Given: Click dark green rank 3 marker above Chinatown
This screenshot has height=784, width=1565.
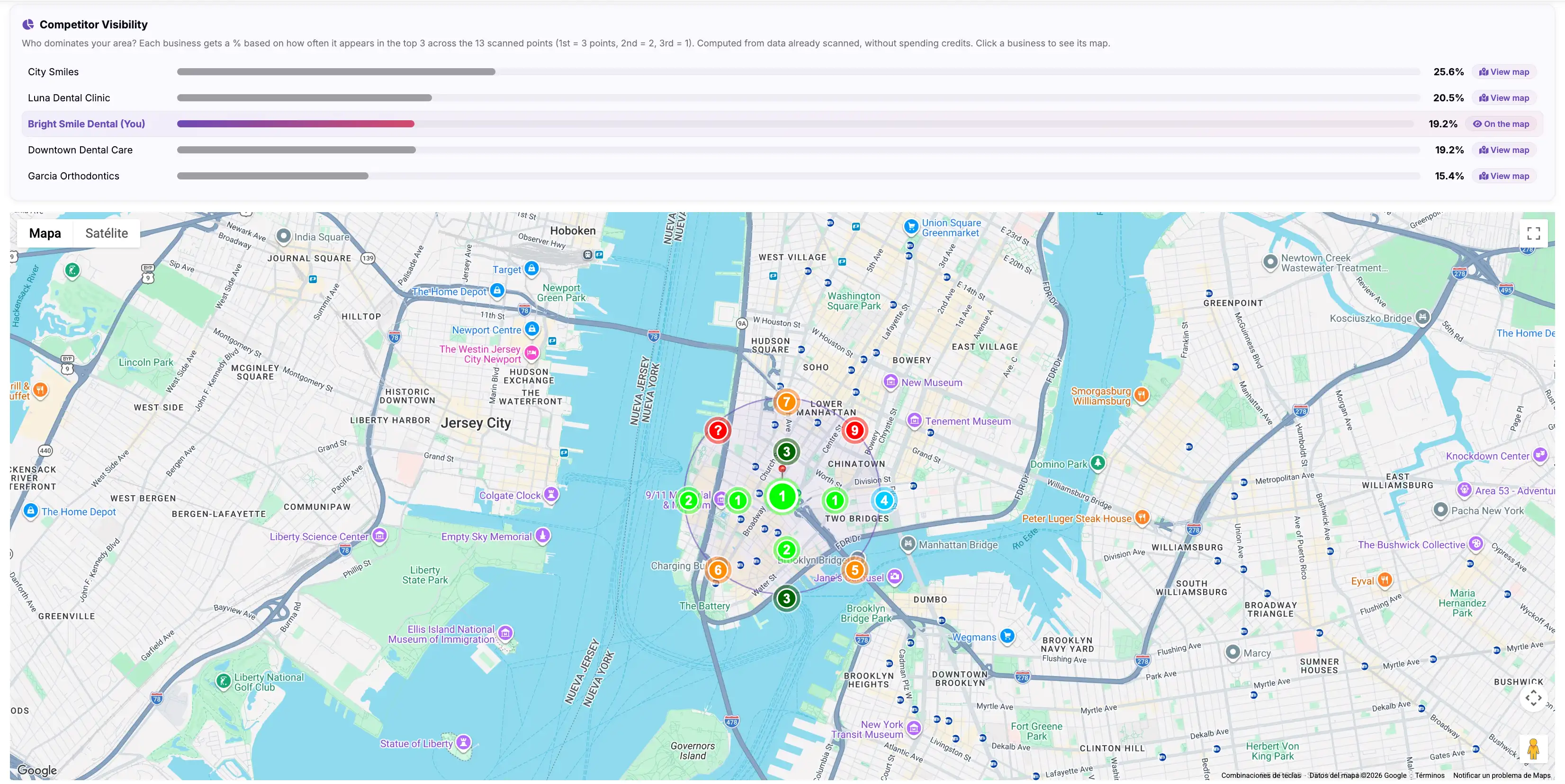Looking at the screenshot, I should point(786,451).
